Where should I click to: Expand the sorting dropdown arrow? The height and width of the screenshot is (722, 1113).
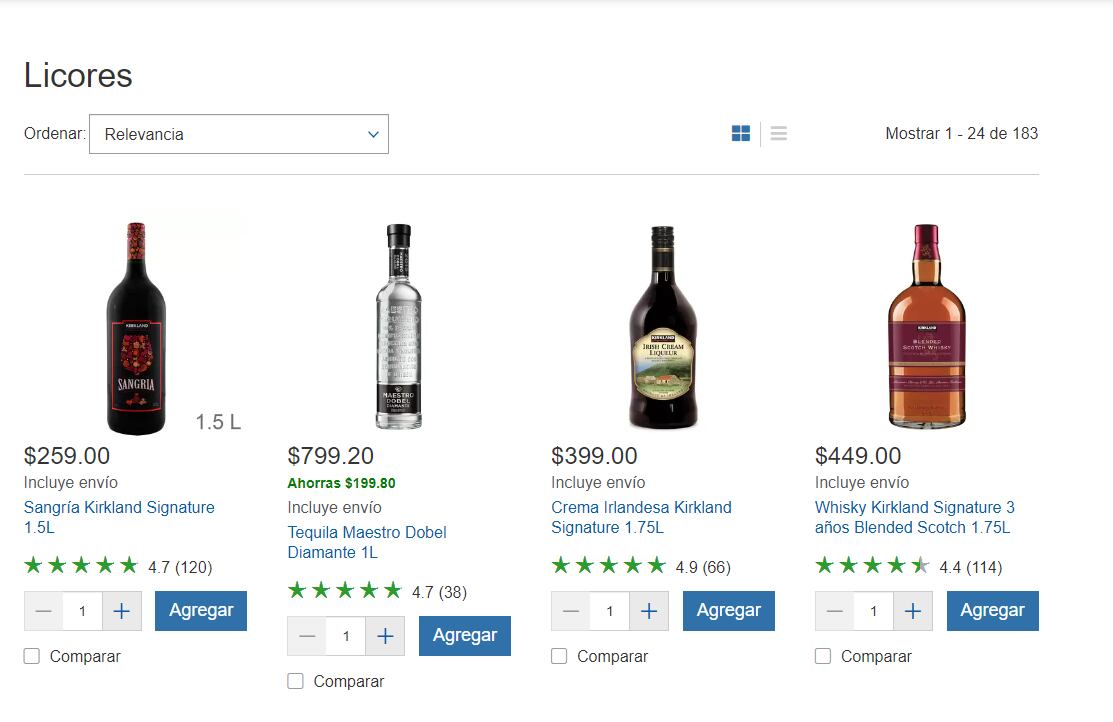pyautogui.click(x=372, y=133)
